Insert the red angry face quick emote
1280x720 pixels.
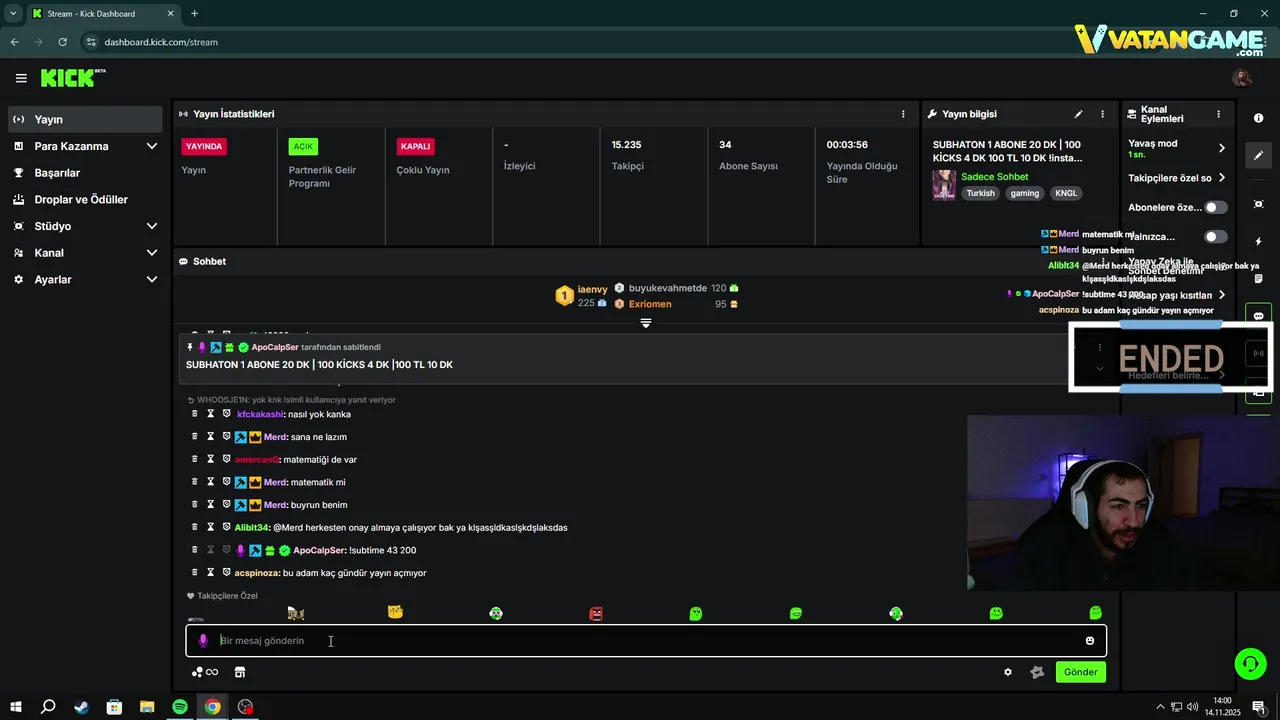coord(596,613)
